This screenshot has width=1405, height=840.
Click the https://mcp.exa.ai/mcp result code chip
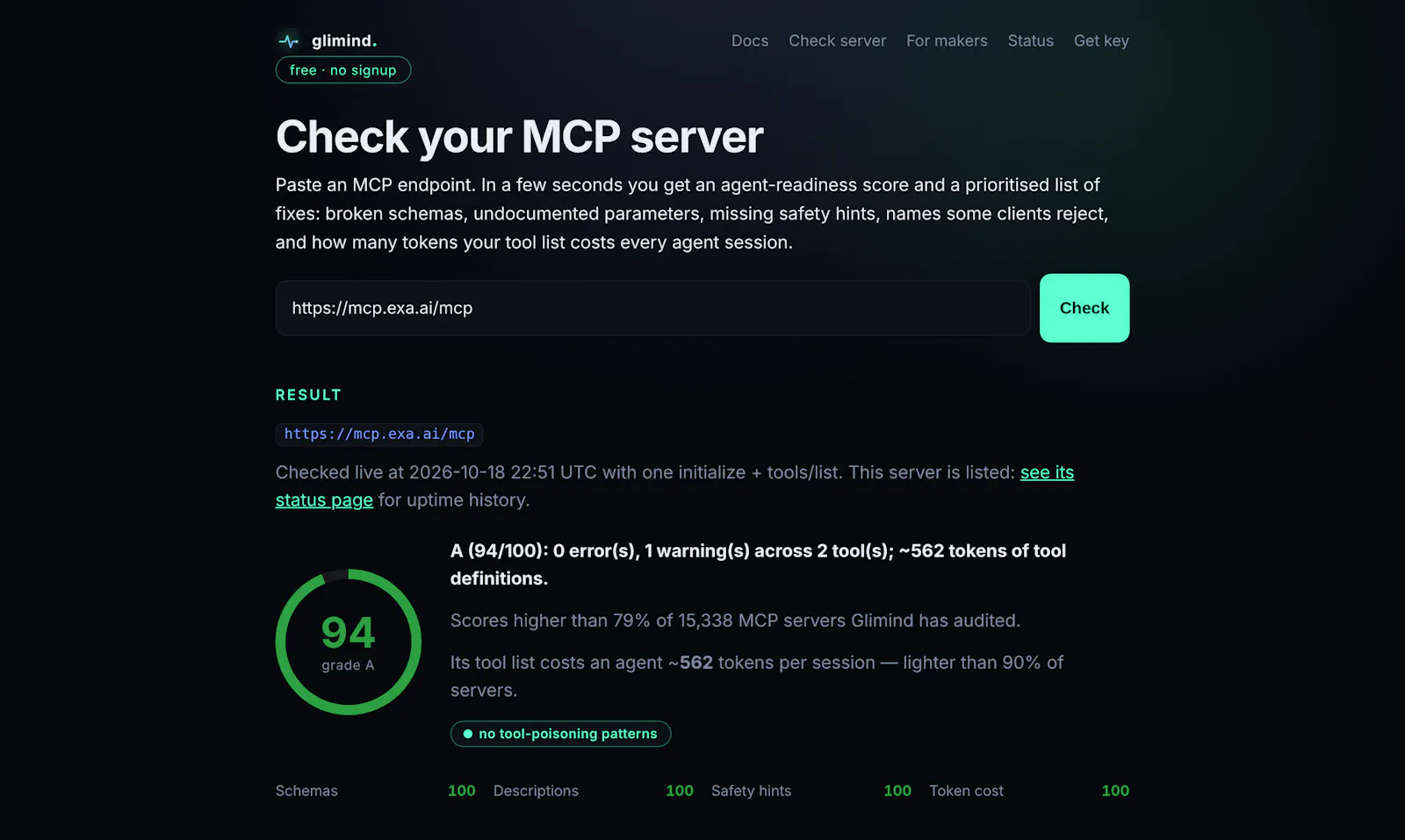tap(379, 434)
